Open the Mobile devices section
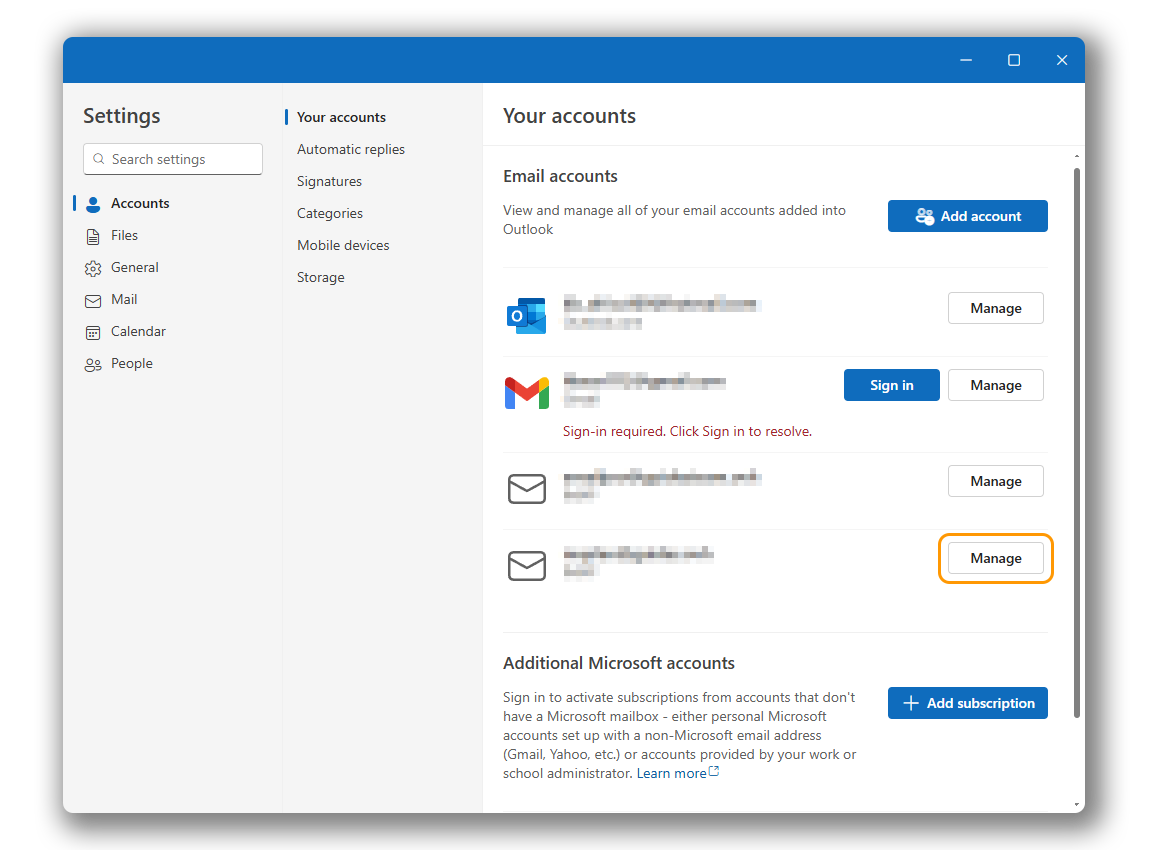The width and height of the screenshot is (1150, 850). (343, 245)
